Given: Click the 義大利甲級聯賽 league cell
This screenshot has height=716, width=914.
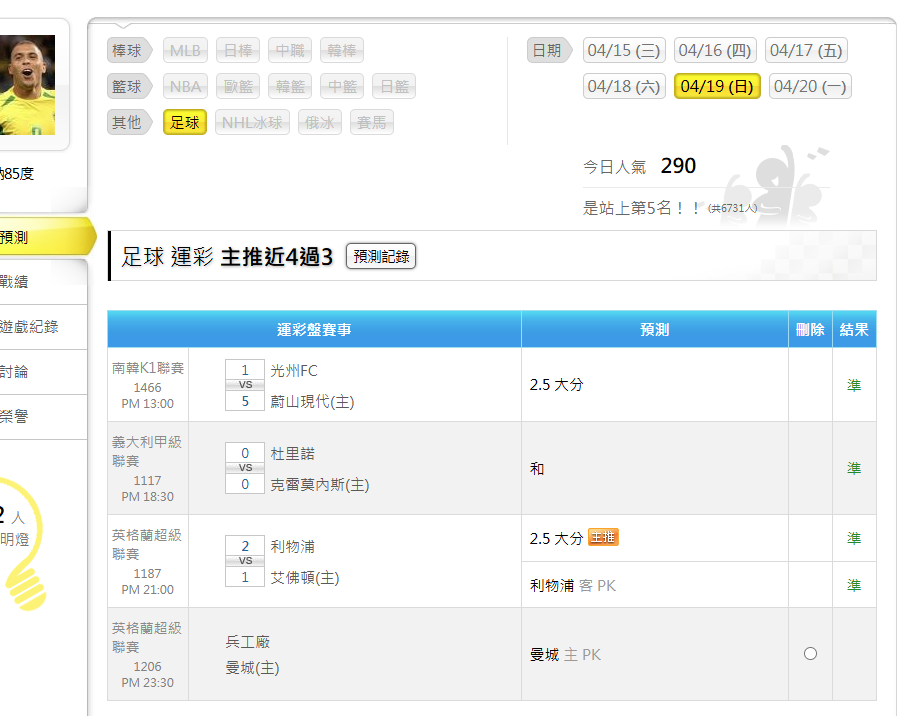Looking at the screenshot, I should pyautogui.click(x=148, y=468).
